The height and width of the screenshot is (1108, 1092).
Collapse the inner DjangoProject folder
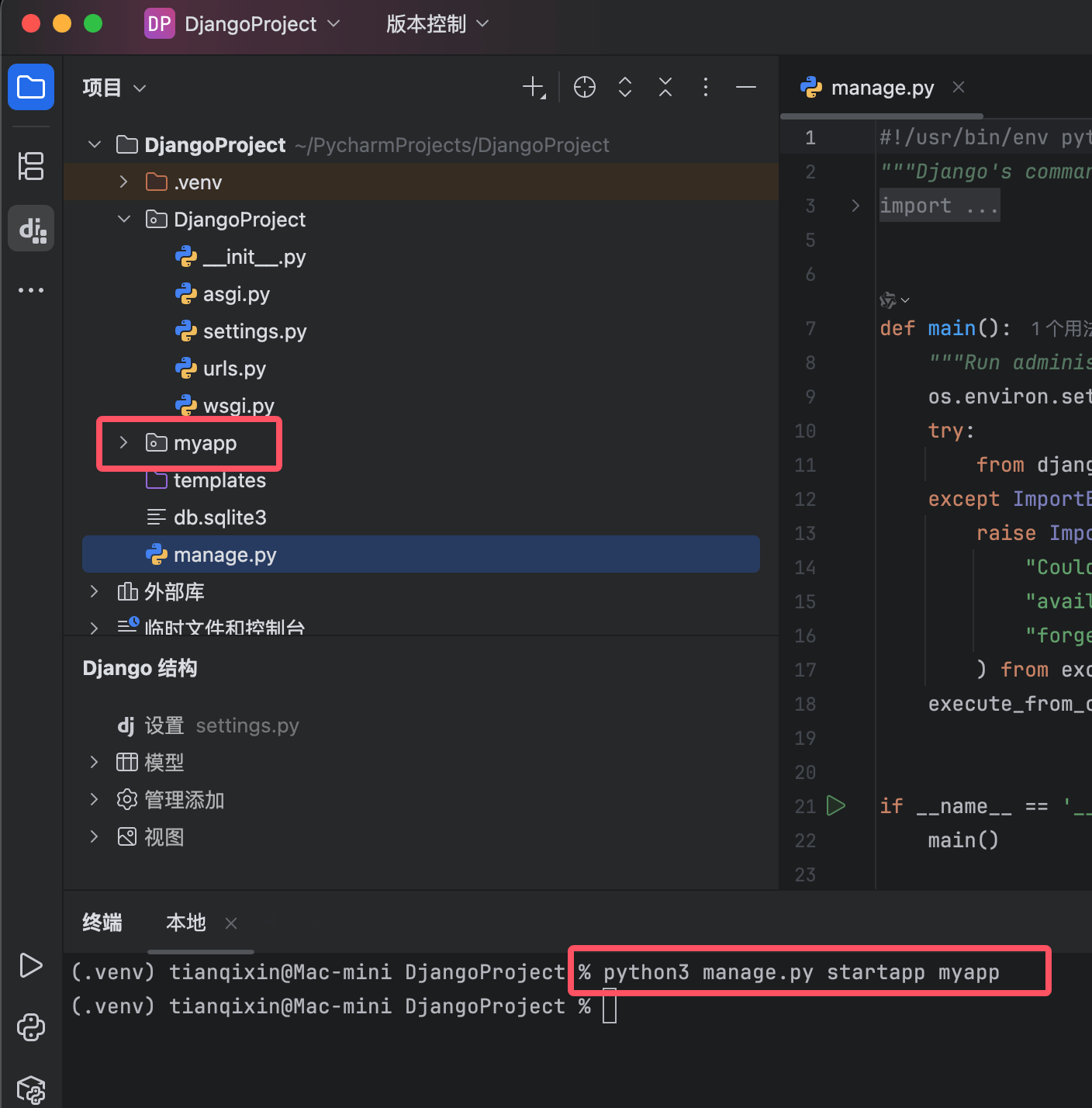[x=123, y=219]
